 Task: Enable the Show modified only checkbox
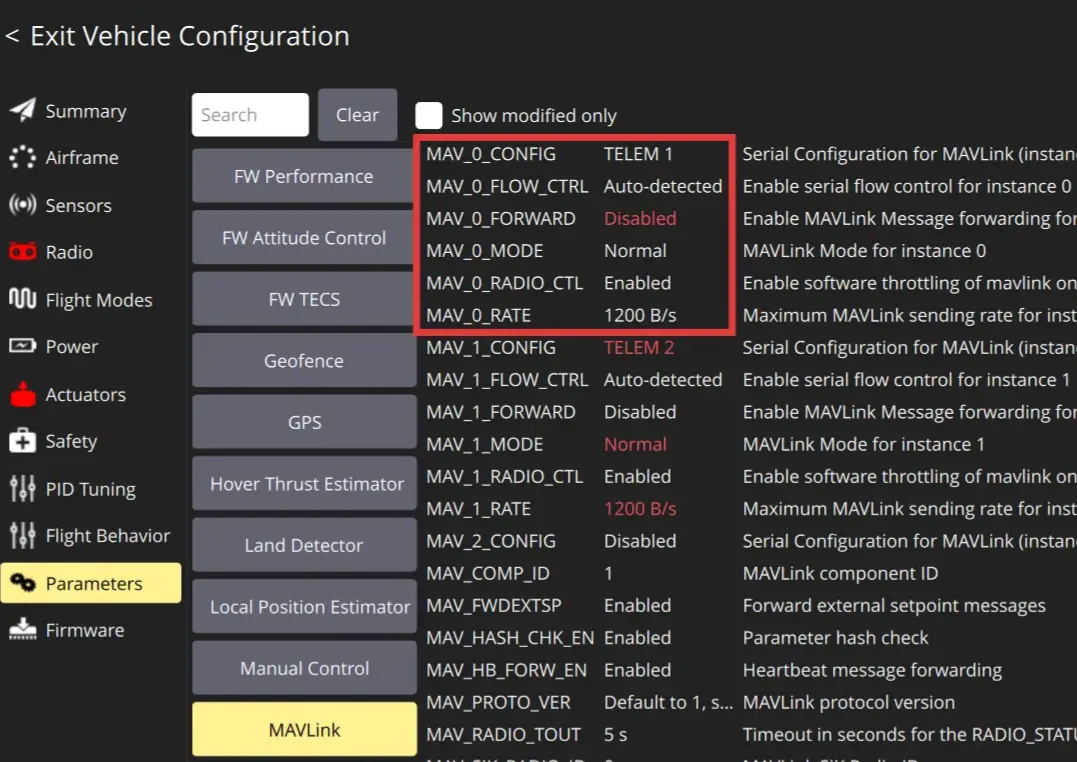429,115
